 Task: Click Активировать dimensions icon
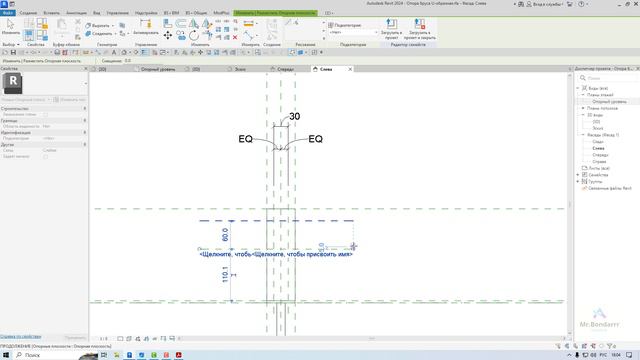[146, 27]
